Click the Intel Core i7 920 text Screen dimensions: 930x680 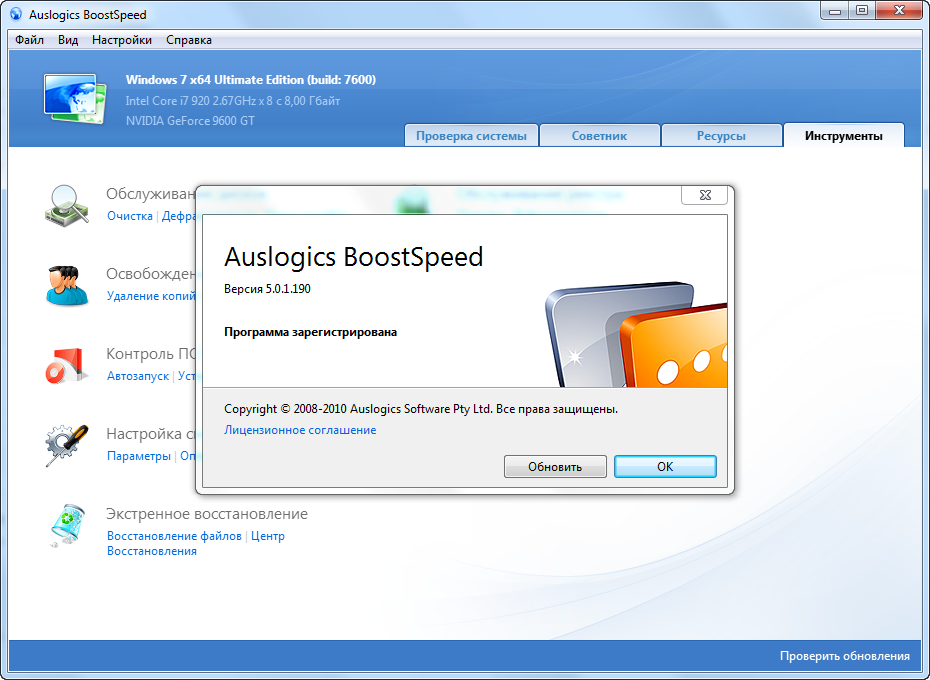click(x=232, y=100)
